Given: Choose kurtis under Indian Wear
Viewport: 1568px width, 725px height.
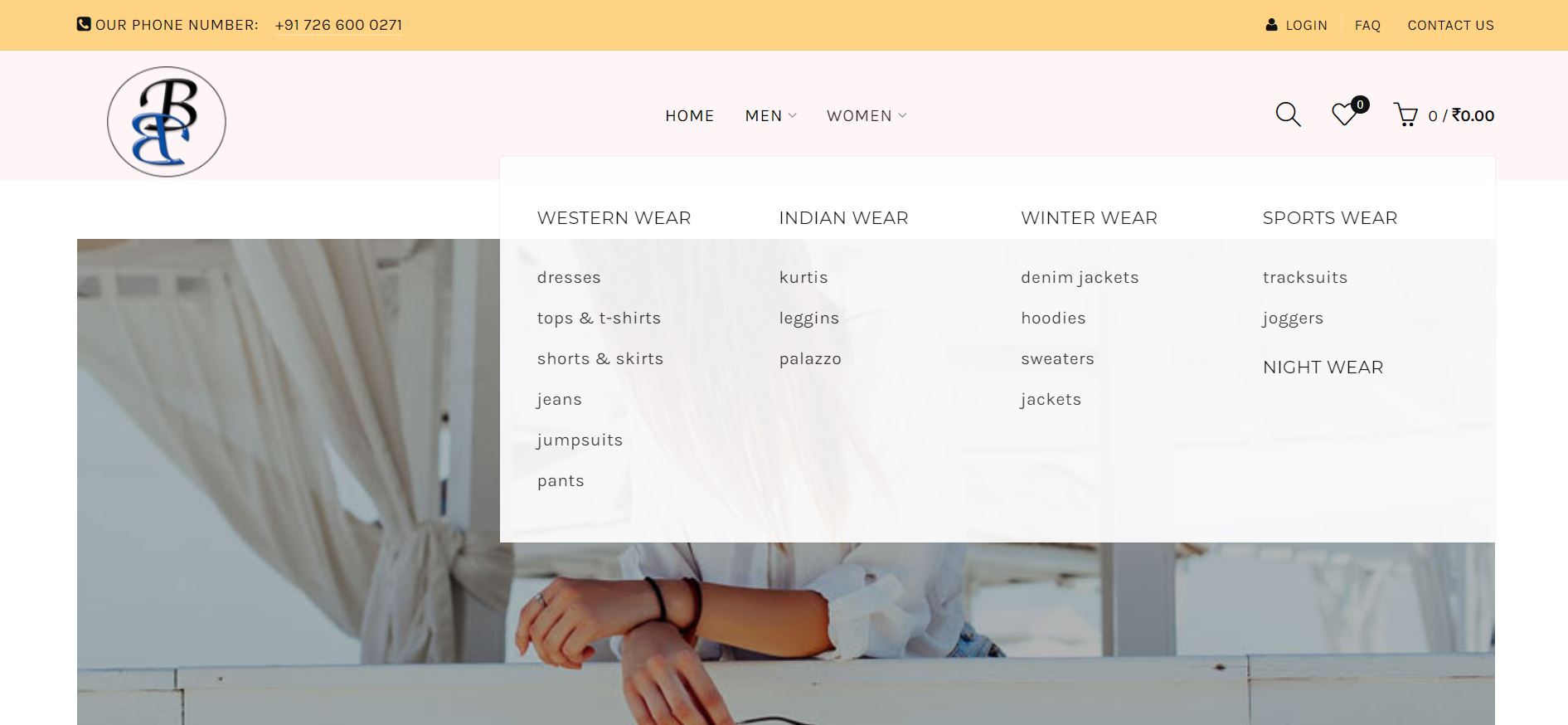Looking at the screenshot, I should (803, 278).
